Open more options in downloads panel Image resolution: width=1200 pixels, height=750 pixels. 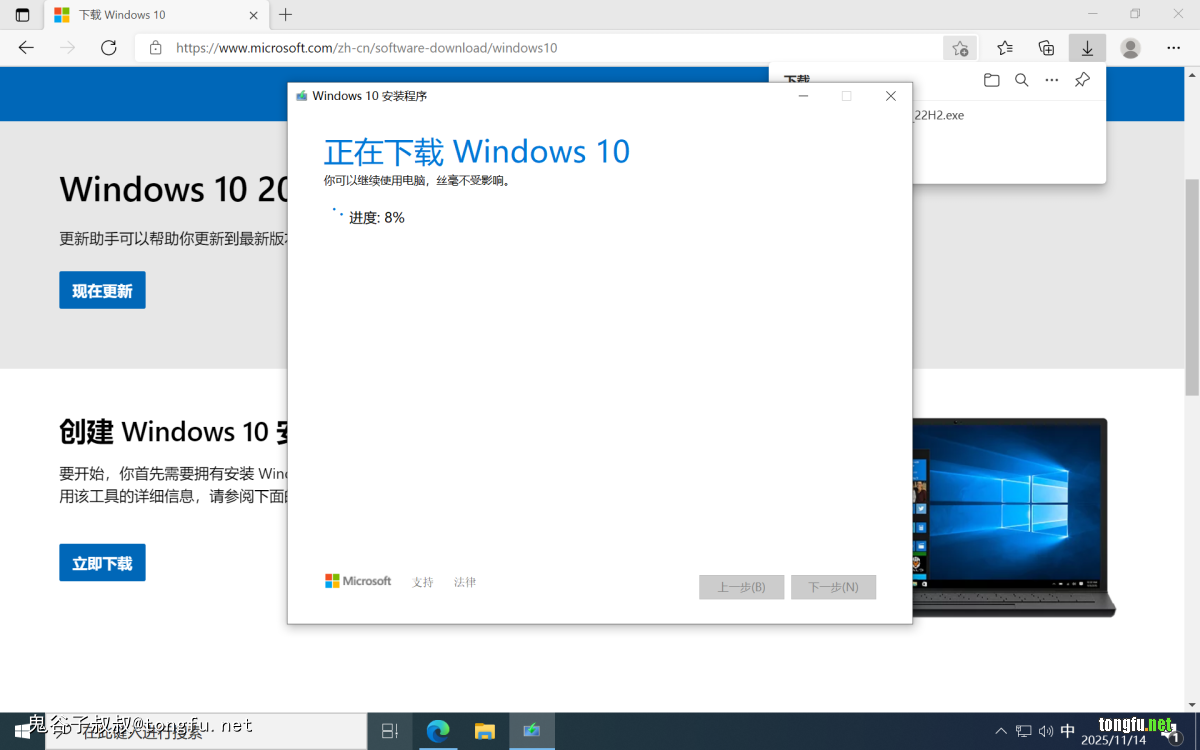(x=1051, y=80)
